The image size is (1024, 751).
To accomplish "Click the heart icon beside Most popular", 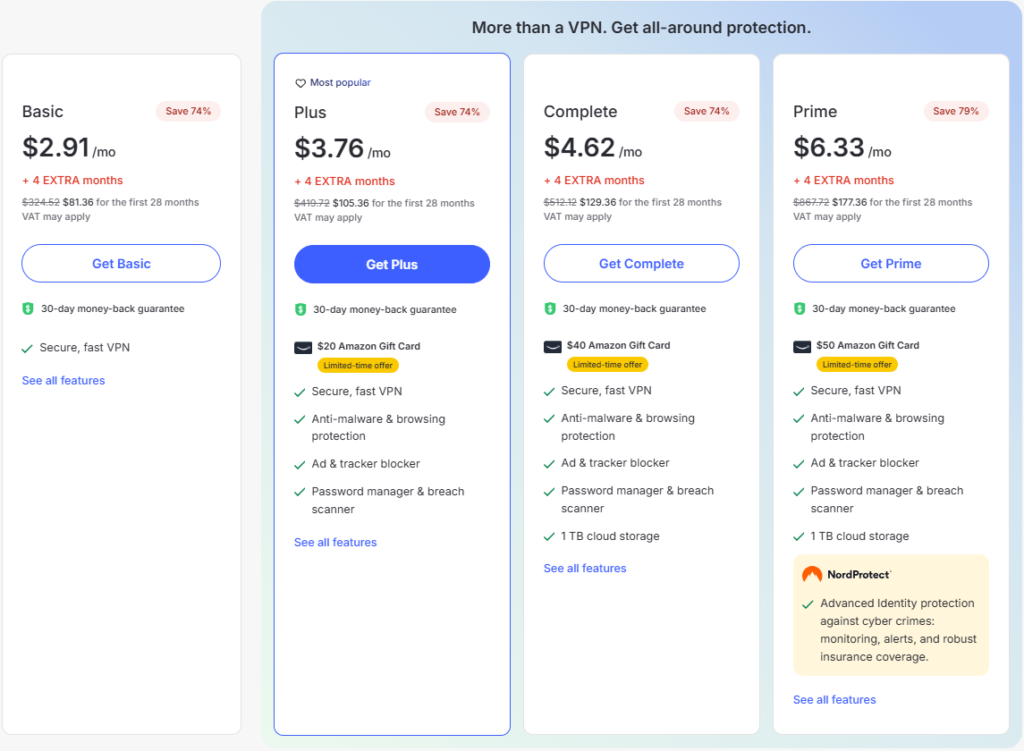I will [300, 83].
